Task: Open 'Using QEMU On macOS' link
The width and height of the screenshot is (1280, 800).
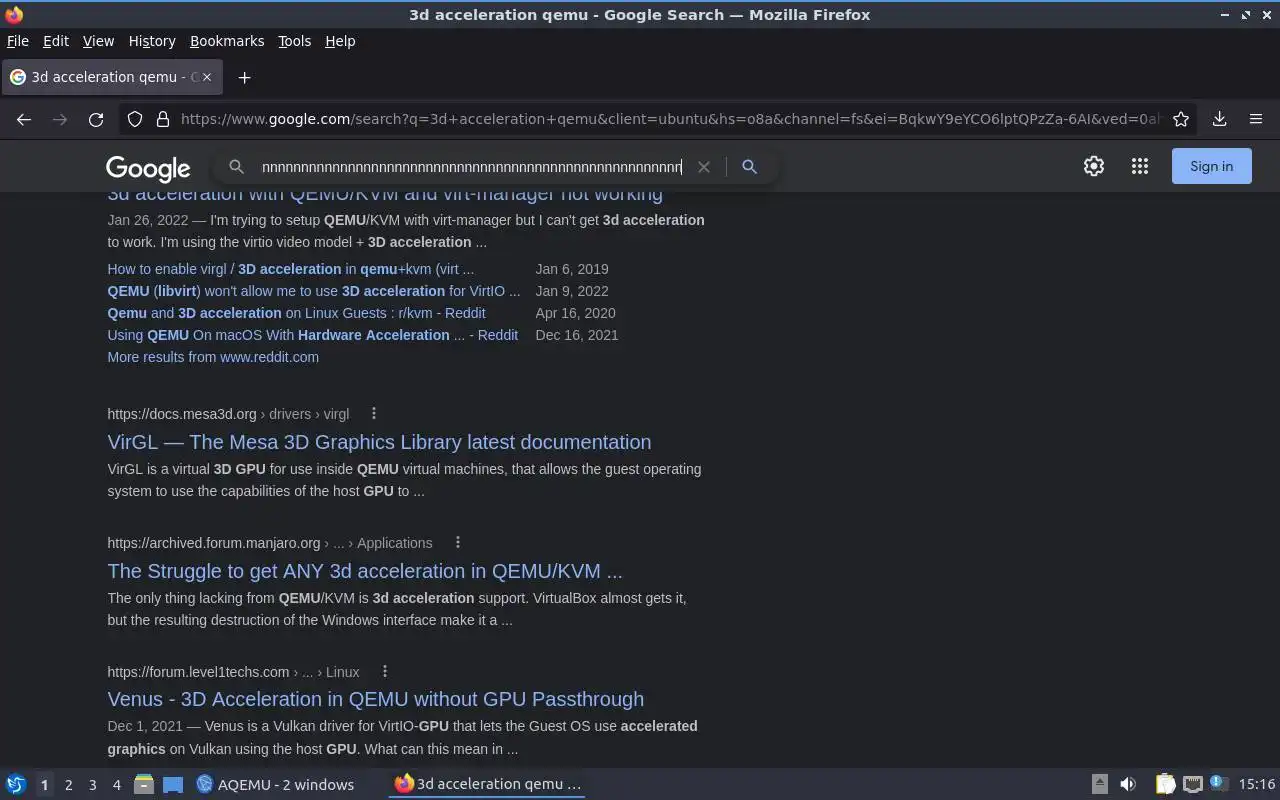Action: point(312,335)
